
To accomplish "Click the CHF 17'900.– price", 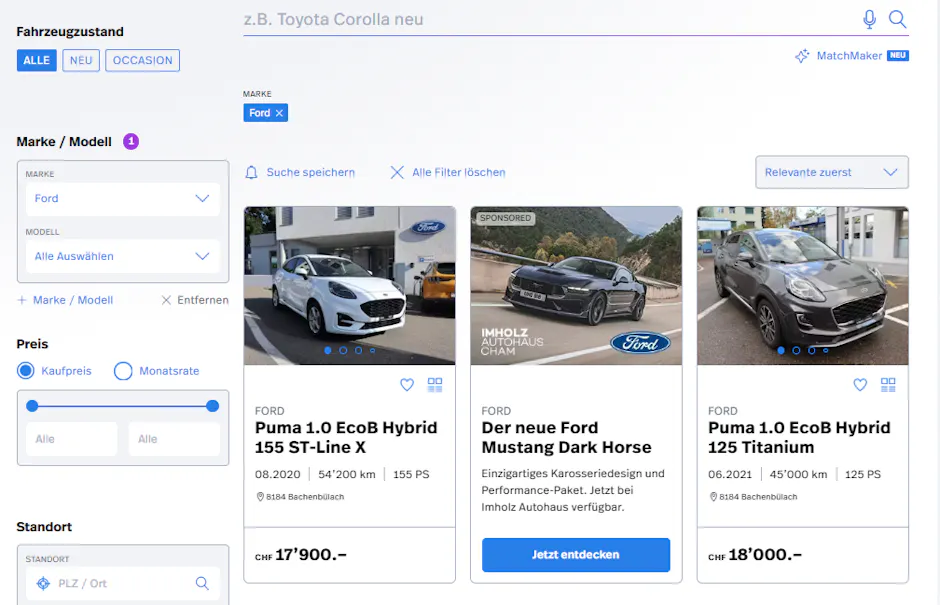I will pyautogui.click(x=301, y=555).
